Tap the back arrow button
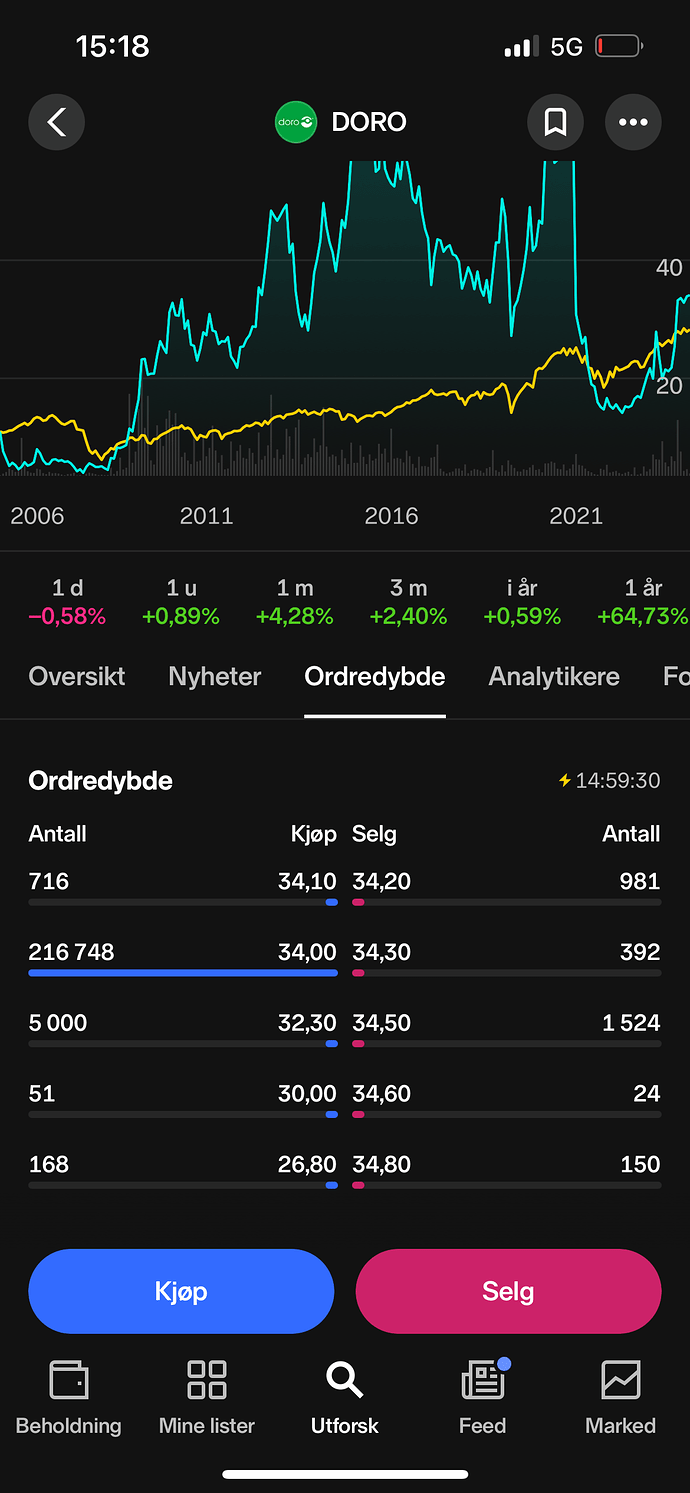 click(x=56, y=122)
